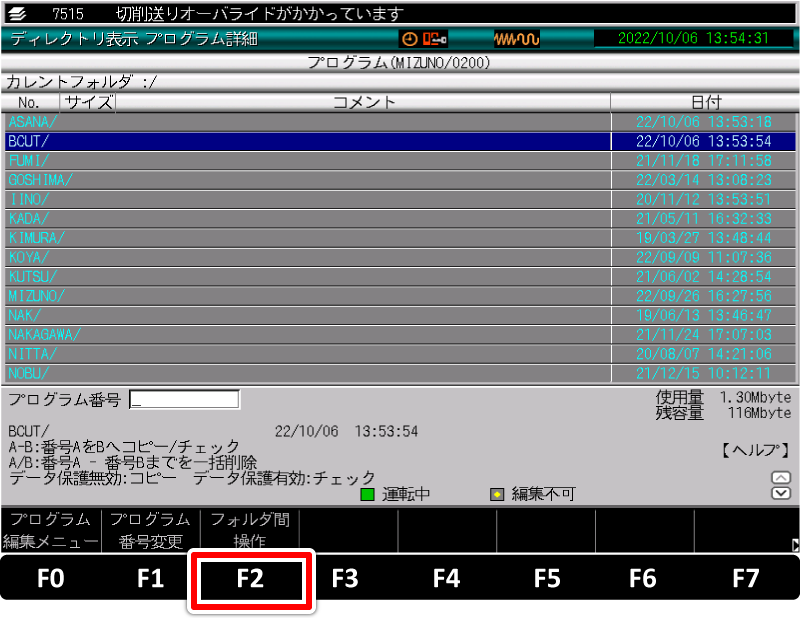Switch to フォルダ間操作 via F2
The height and width of the screenshot is (618, 800).
(x=250, y=528)
